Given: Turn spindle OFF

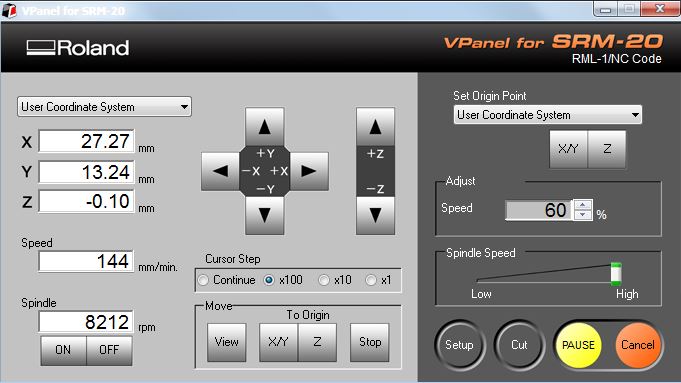Looking at the screenshot, I should 109,350.
